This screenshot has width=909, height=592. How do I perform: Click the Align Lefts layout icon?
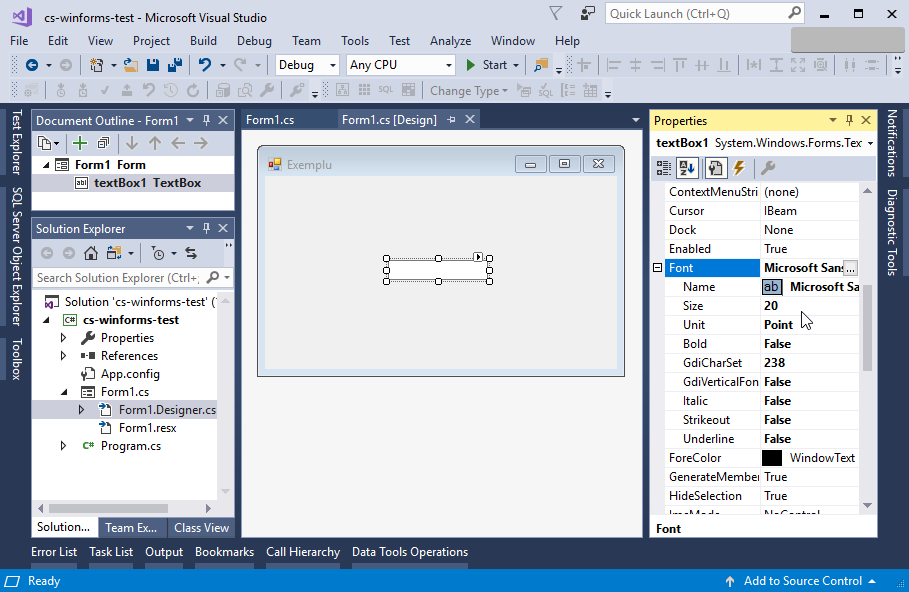click(x=613, y=65)
